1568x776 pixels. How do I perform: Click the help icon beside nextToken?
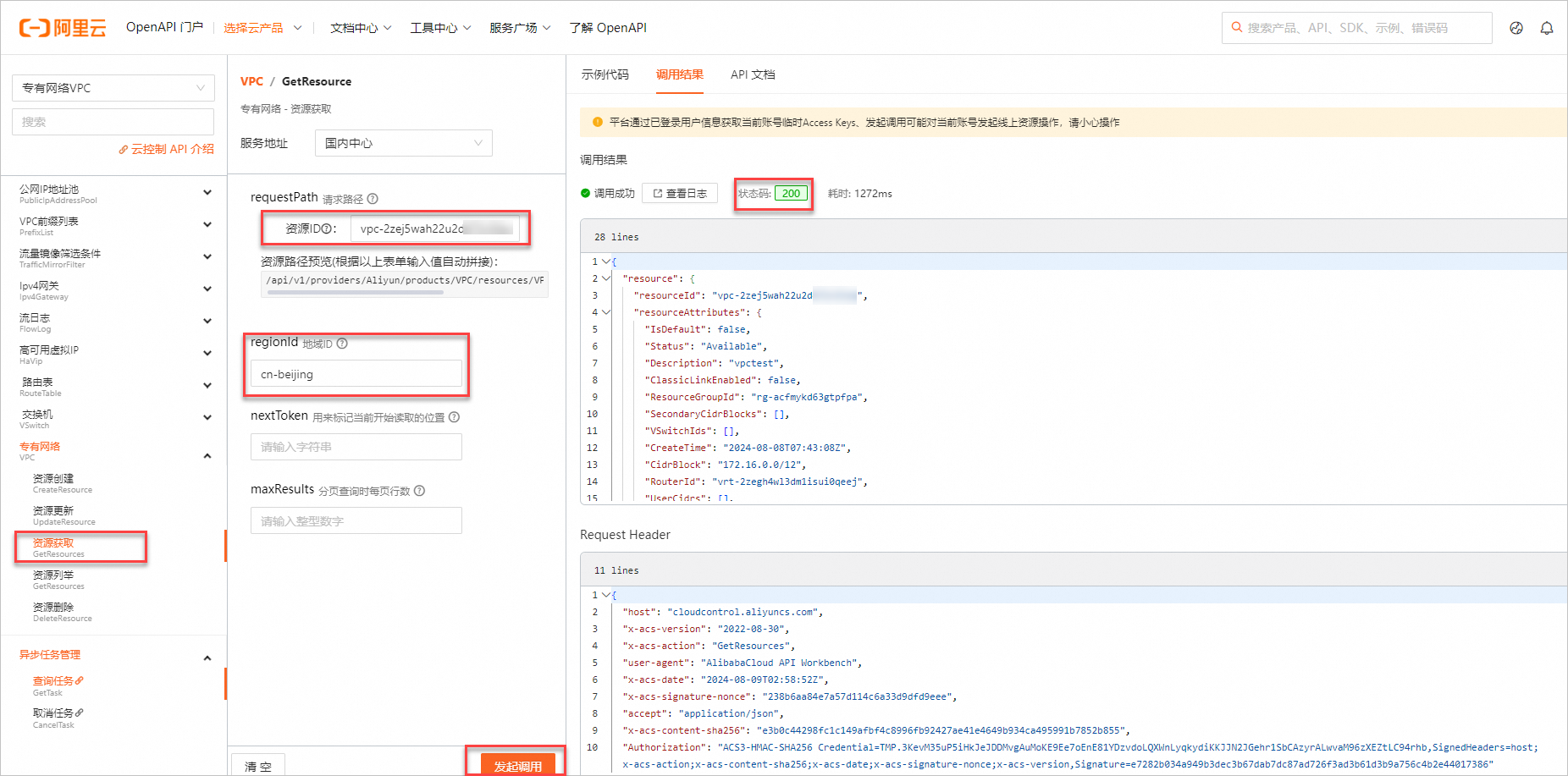point(454,417)
